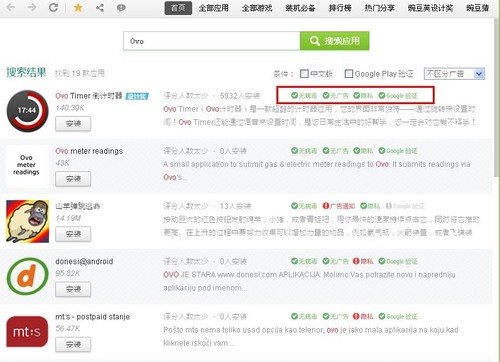The height and width of the screenshot is (362, 500).
Task: Bookmark page with the yellow star icon
Action: point(78,7)
